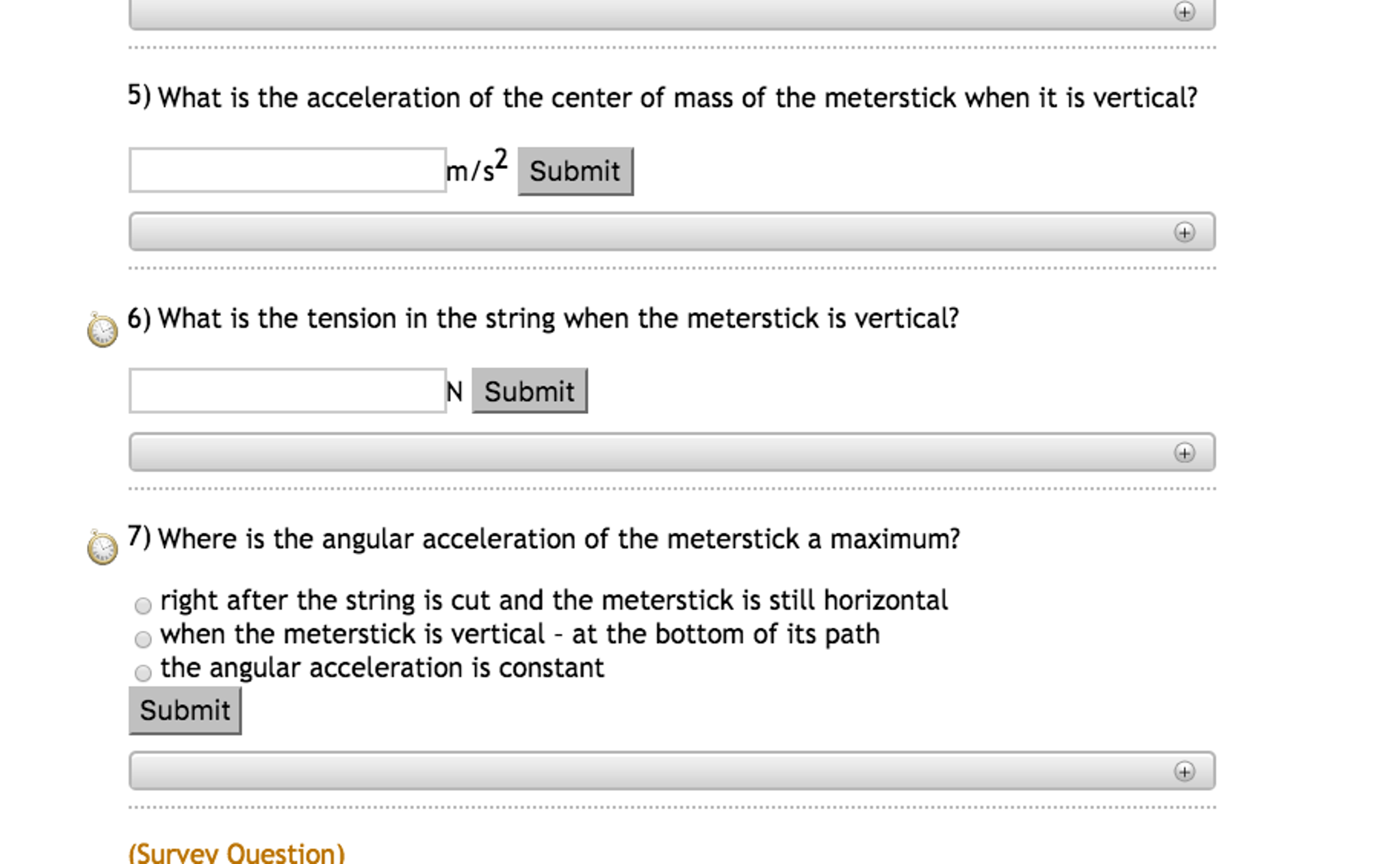
Task: Click the acceleration answer field in m/s²
Action: 287,170
